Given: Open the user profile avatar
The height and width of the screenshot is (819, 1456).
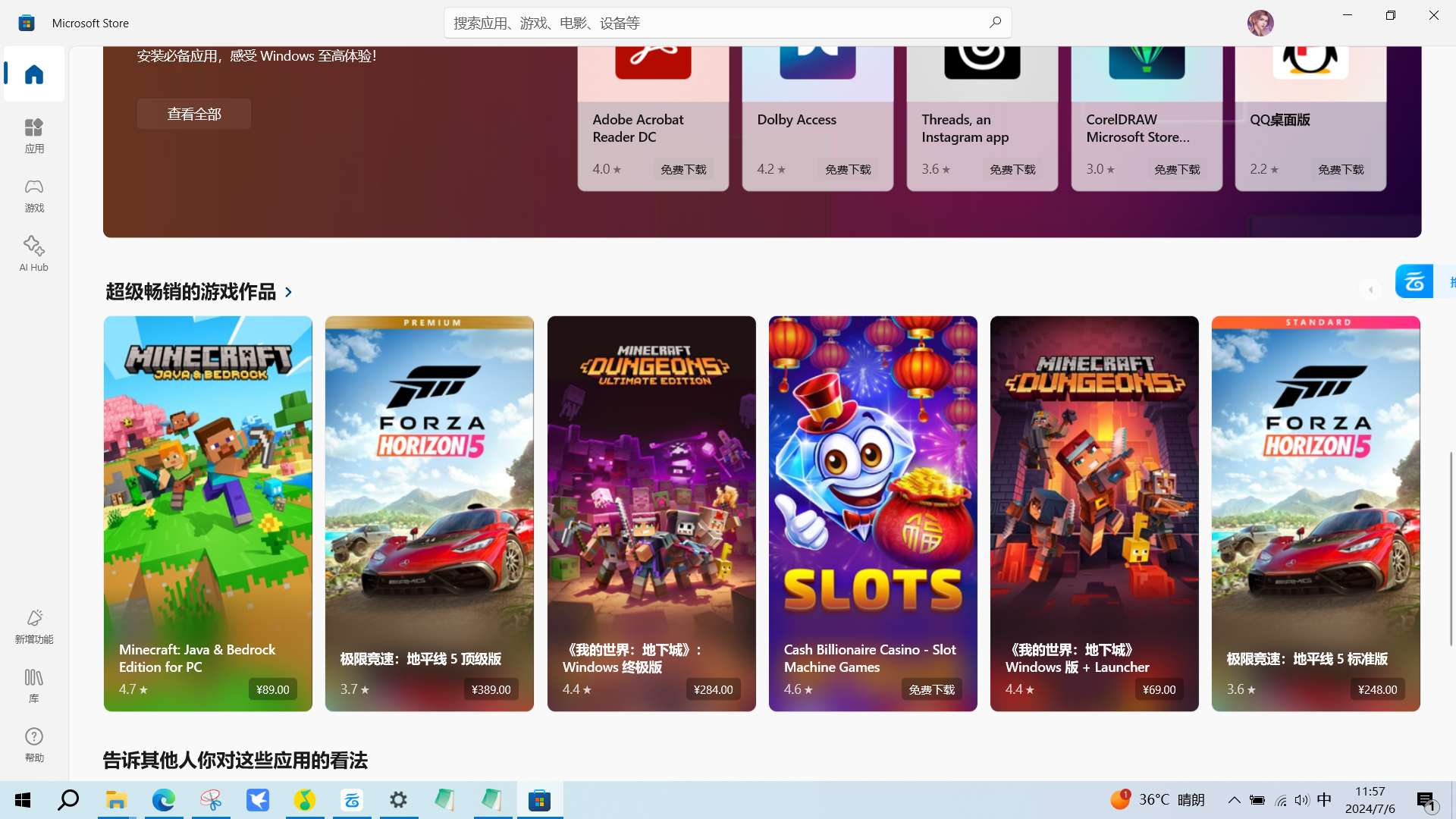Looking at the screenshot, I should [1260, 23].
